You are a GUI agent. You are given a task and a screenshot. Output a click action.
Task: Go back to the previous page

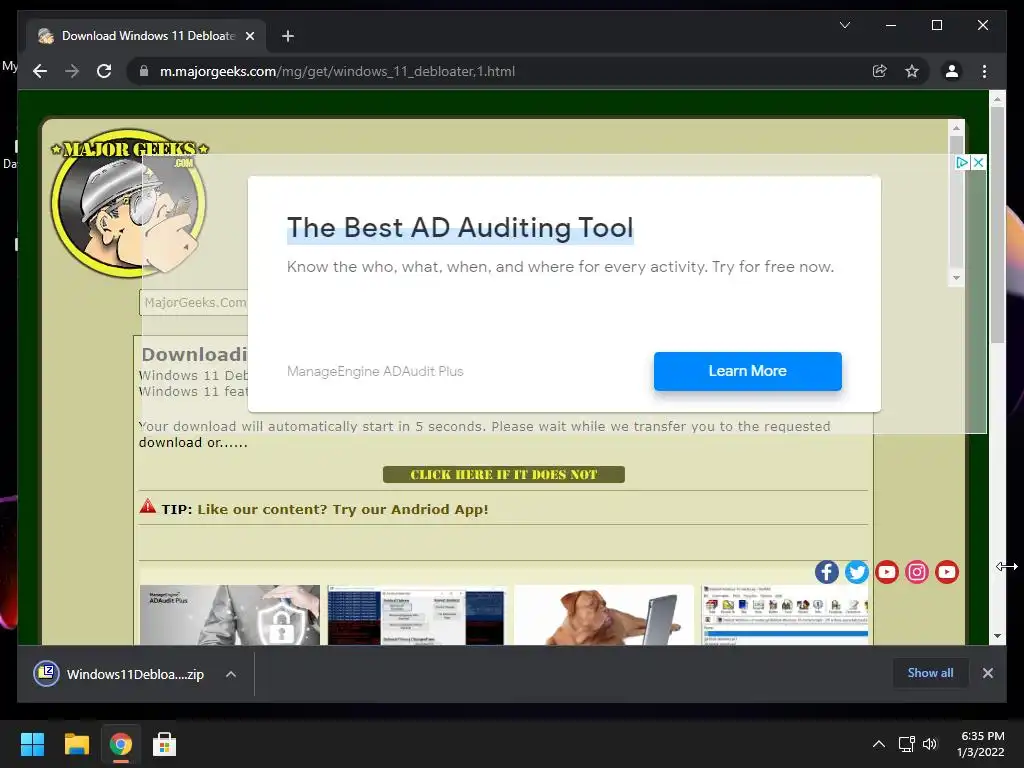point(40,71)
